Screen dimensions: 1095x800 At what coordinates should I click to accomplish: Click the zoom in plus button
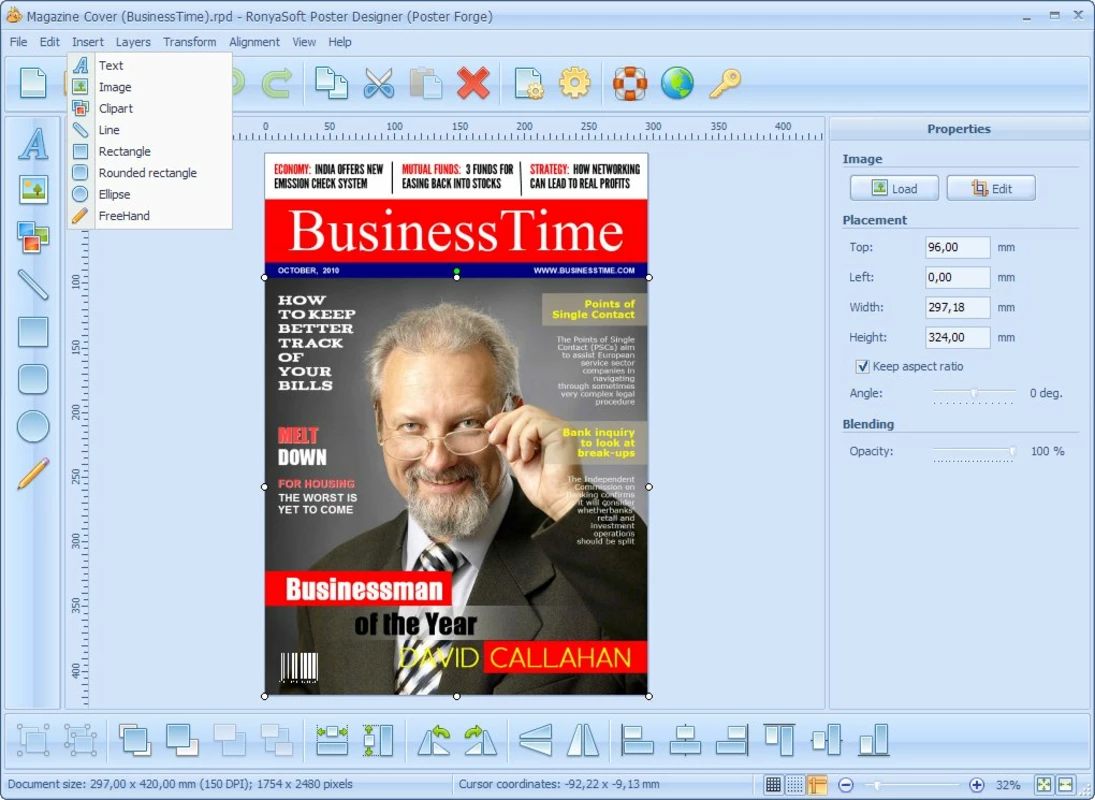pos(976,785)
